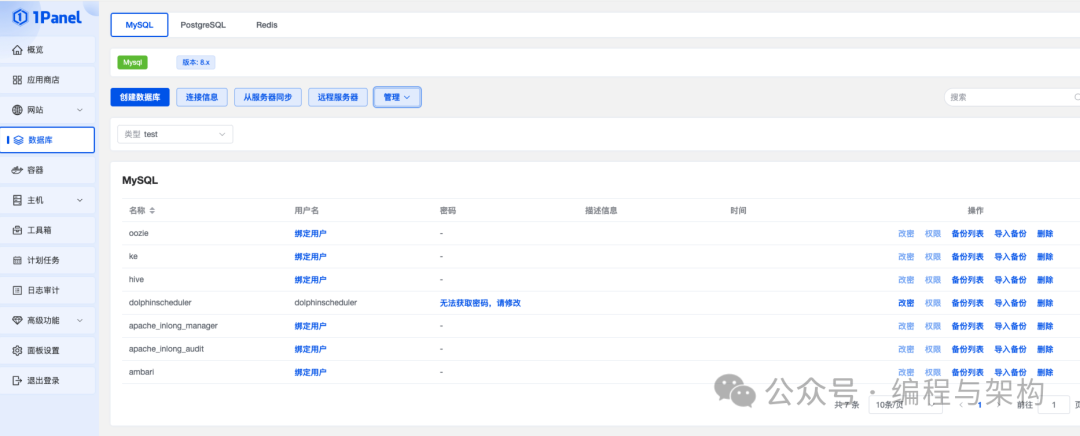This screenshot has height=436, width=1080.
Task: Click the green Mysql status tag
Action: point(132,62)
